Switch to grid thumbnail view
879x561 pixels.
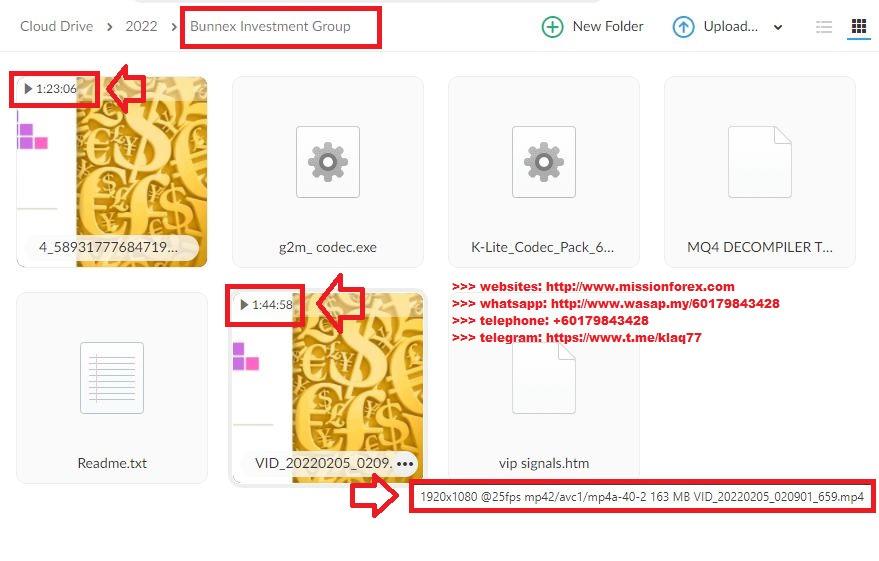pos(858,26)
